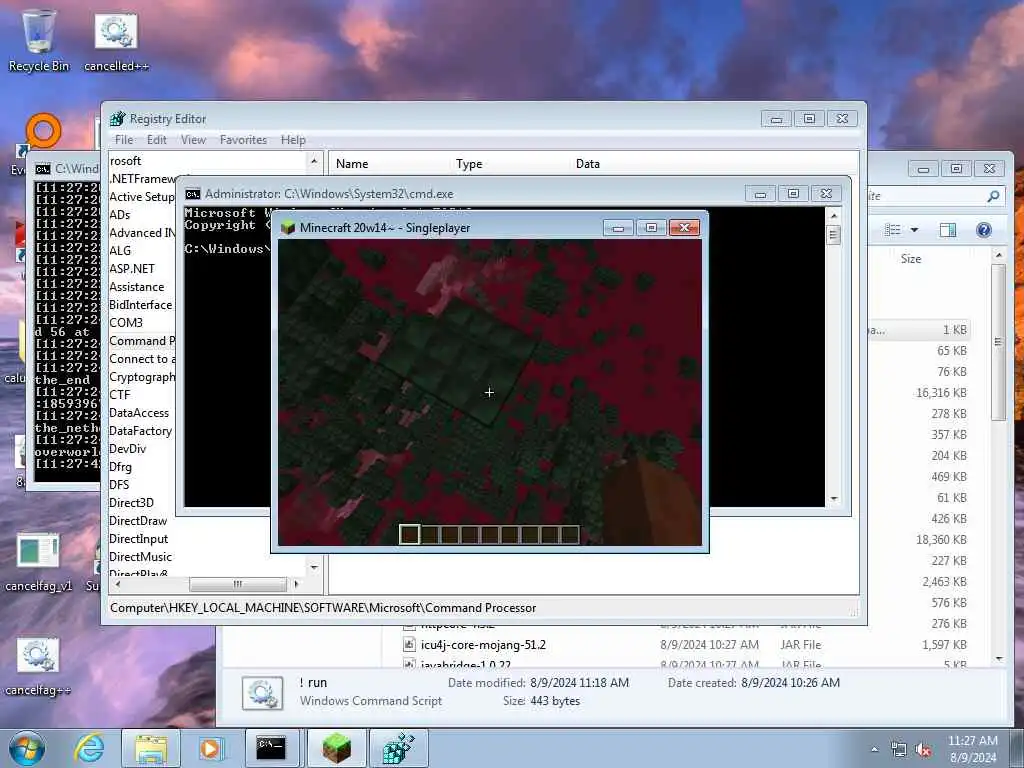This screenshot has height=768, width=1024.
Task: Select the Direct3D registry key
Action: click(131, 503)
